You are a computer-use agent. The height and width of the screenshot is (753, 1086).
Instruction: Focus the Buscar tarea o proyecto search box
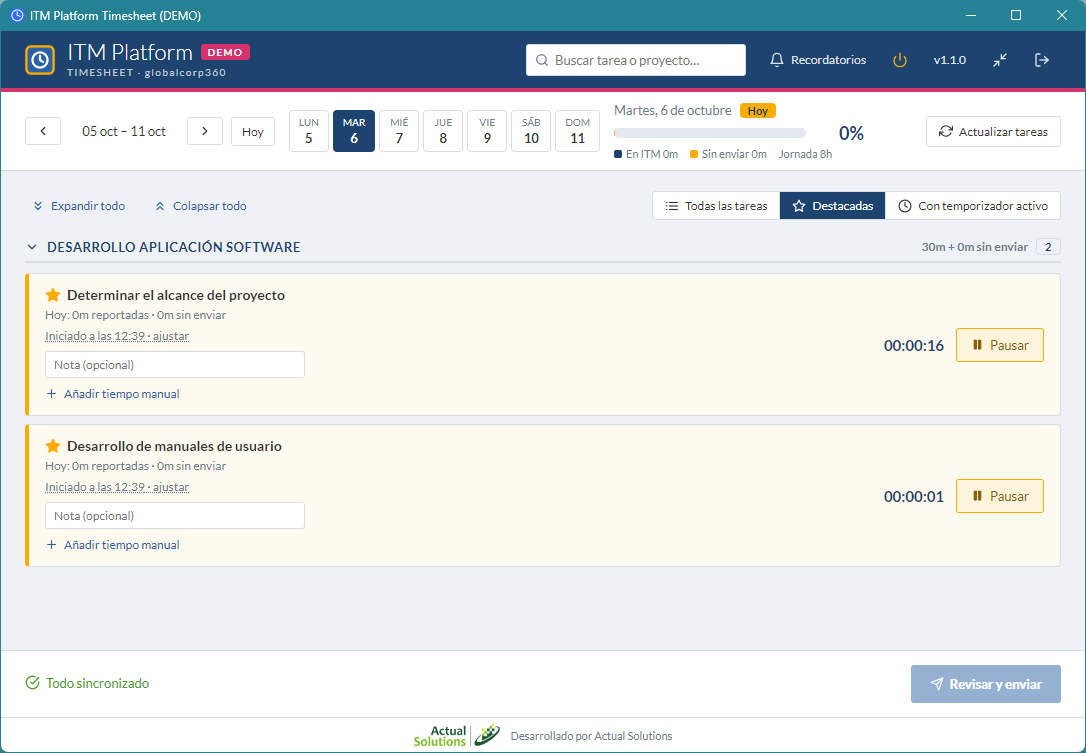tap(636, 60)
